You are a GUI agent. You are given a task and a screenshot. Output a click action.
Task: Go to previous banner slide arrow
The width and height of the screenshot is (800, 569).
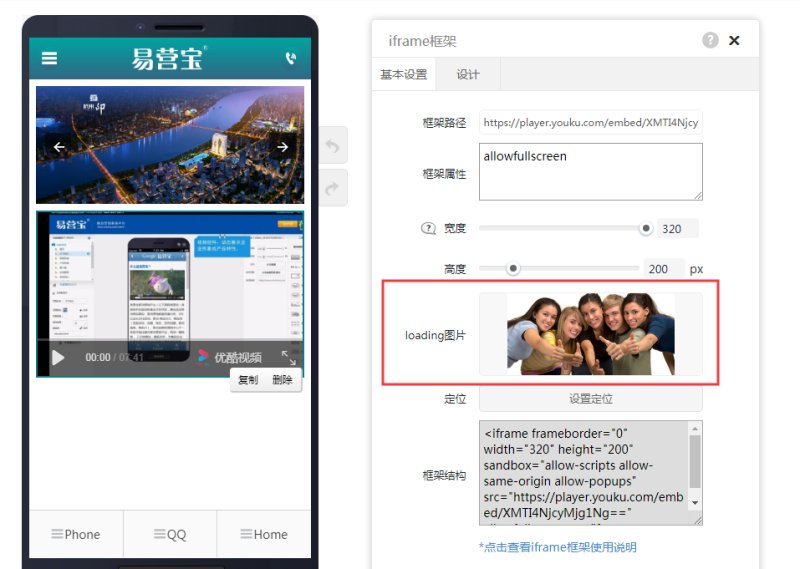tap(59, 147)
